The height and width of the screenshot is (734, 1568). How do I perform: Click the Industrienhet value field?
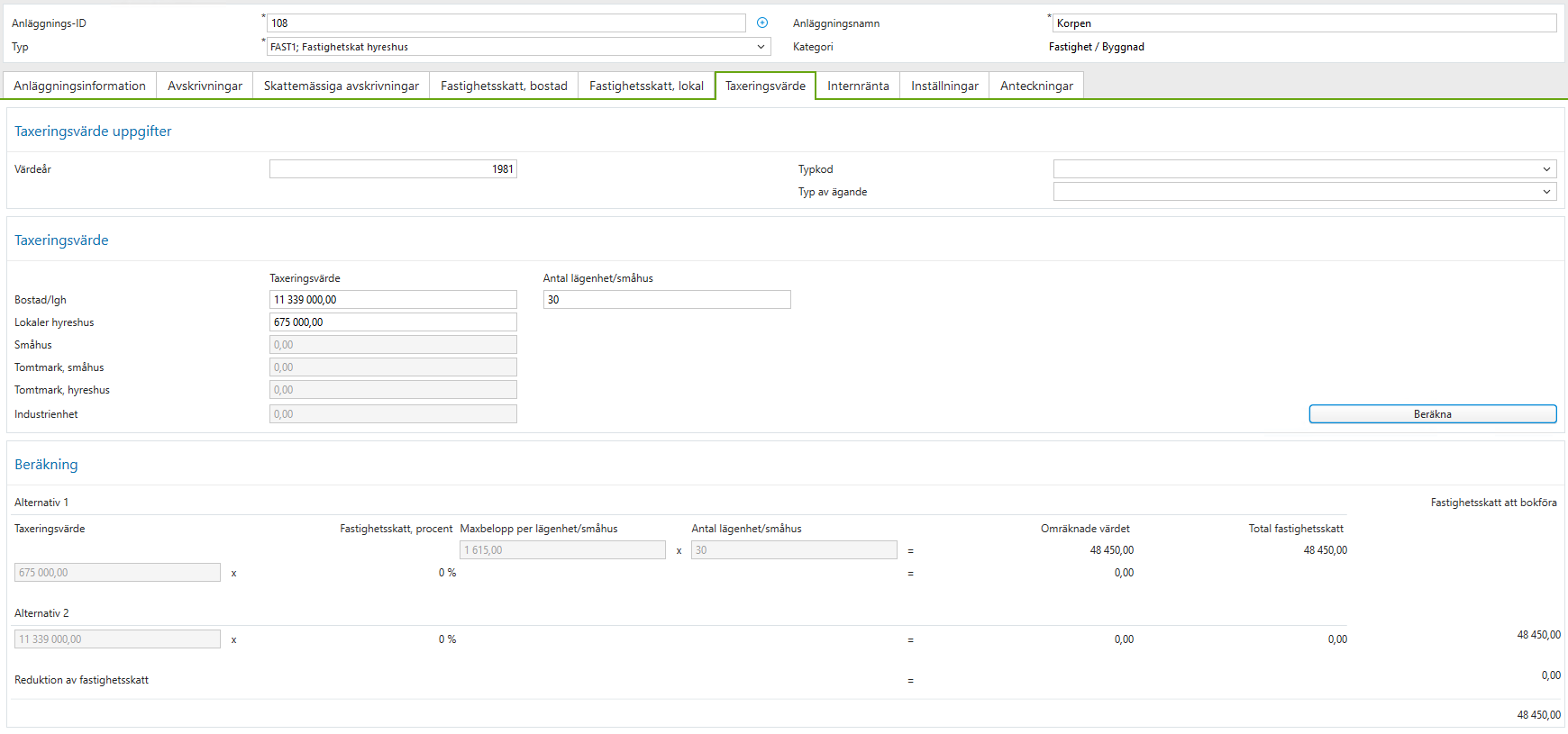393,414
